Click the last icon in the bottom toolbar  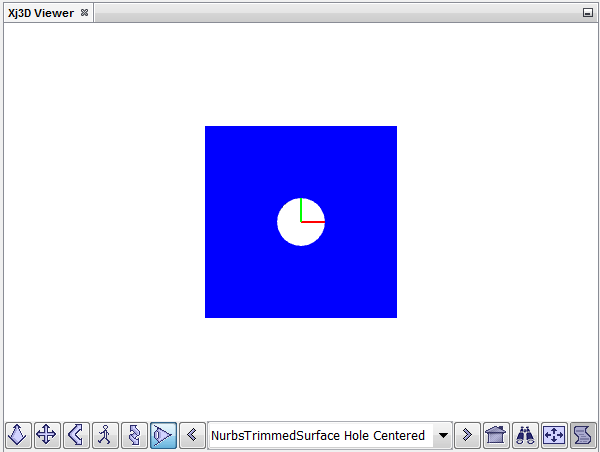583,435
